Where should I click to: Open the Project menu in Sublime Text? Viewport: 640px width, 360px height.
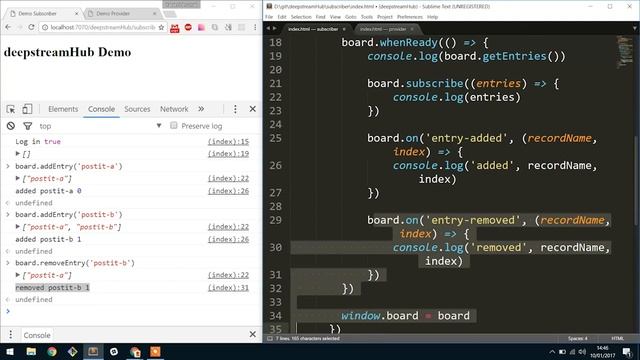pos(384,17)
